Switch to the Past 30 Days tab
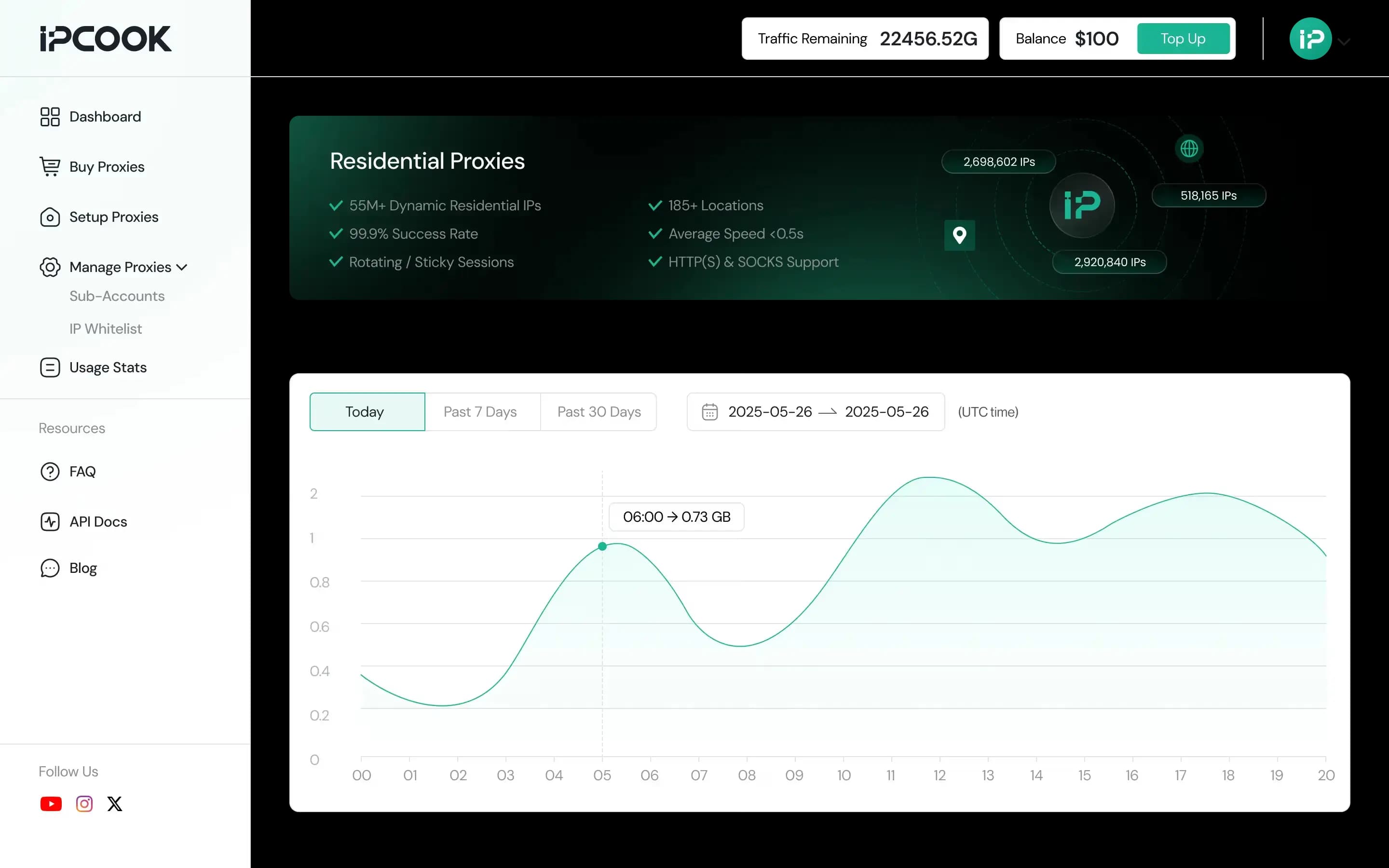The image size is (1389, 868). pos(599,412)
